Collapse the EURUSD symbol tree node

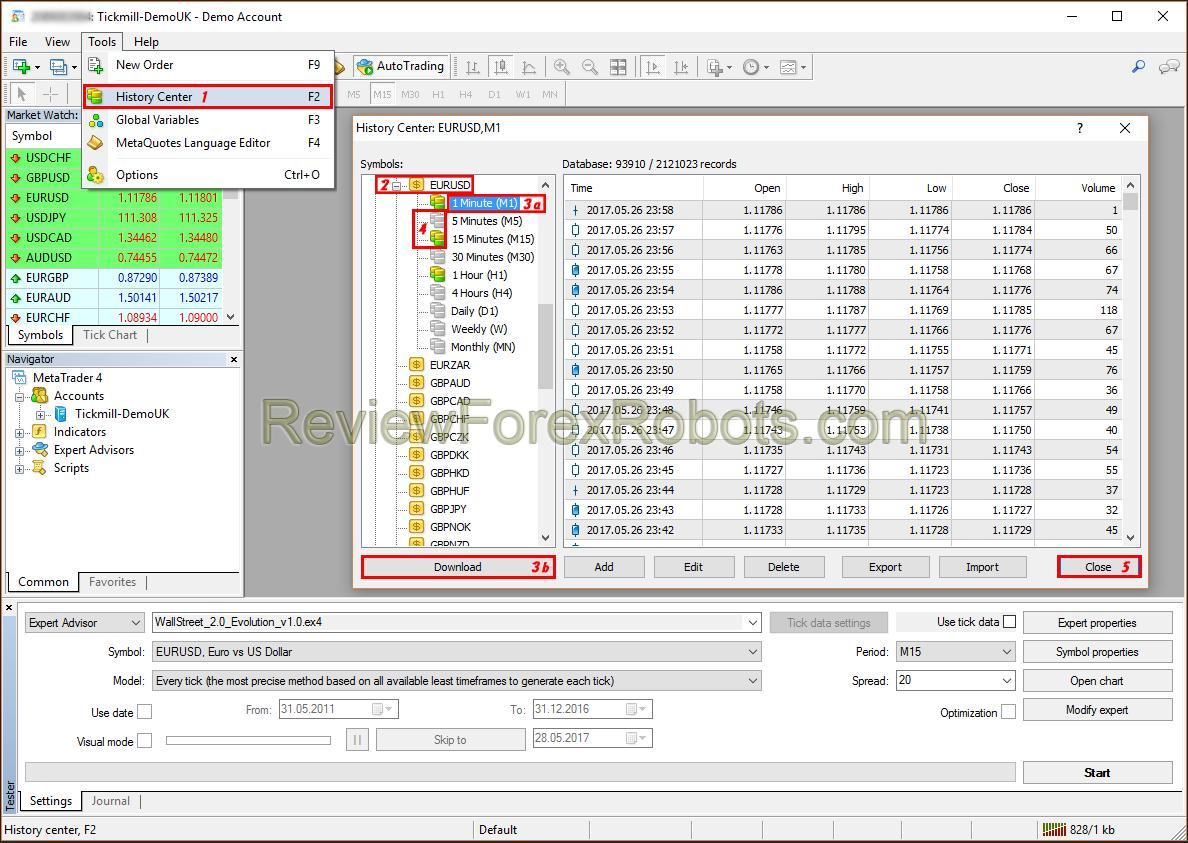[x=396, y=185]
